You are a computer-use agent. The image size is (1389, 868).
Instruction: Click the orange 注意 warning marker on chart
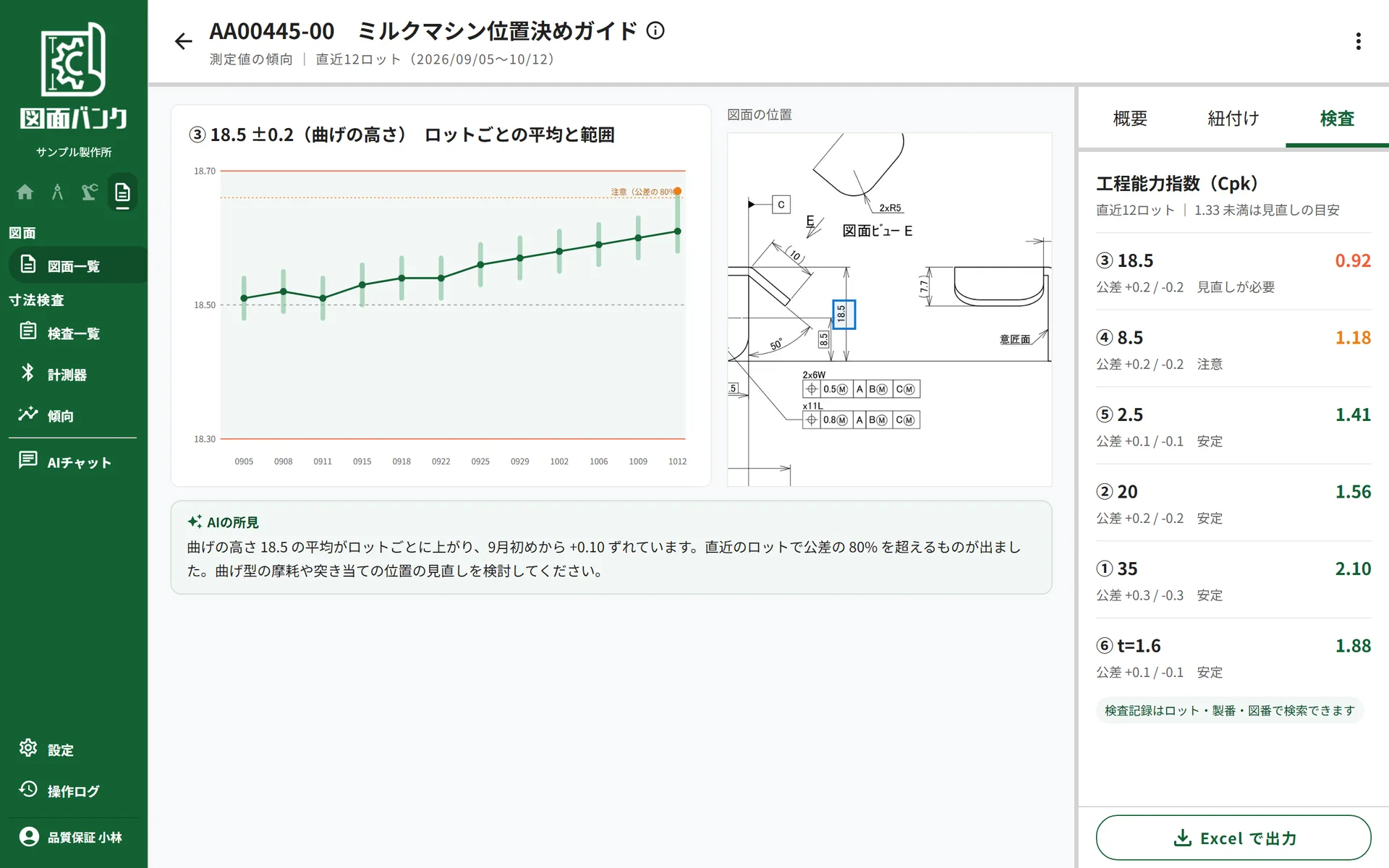click(x=678, y=191)
